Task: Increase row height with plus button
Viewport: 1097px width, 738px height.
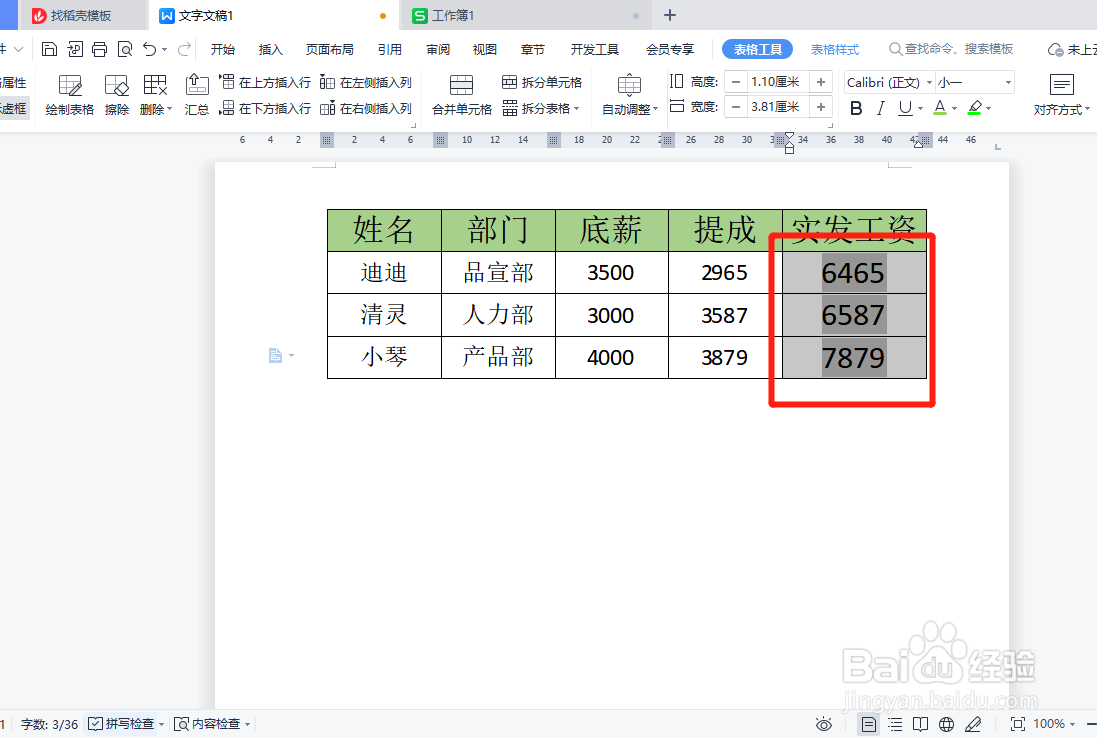Action: pos(821,82)
